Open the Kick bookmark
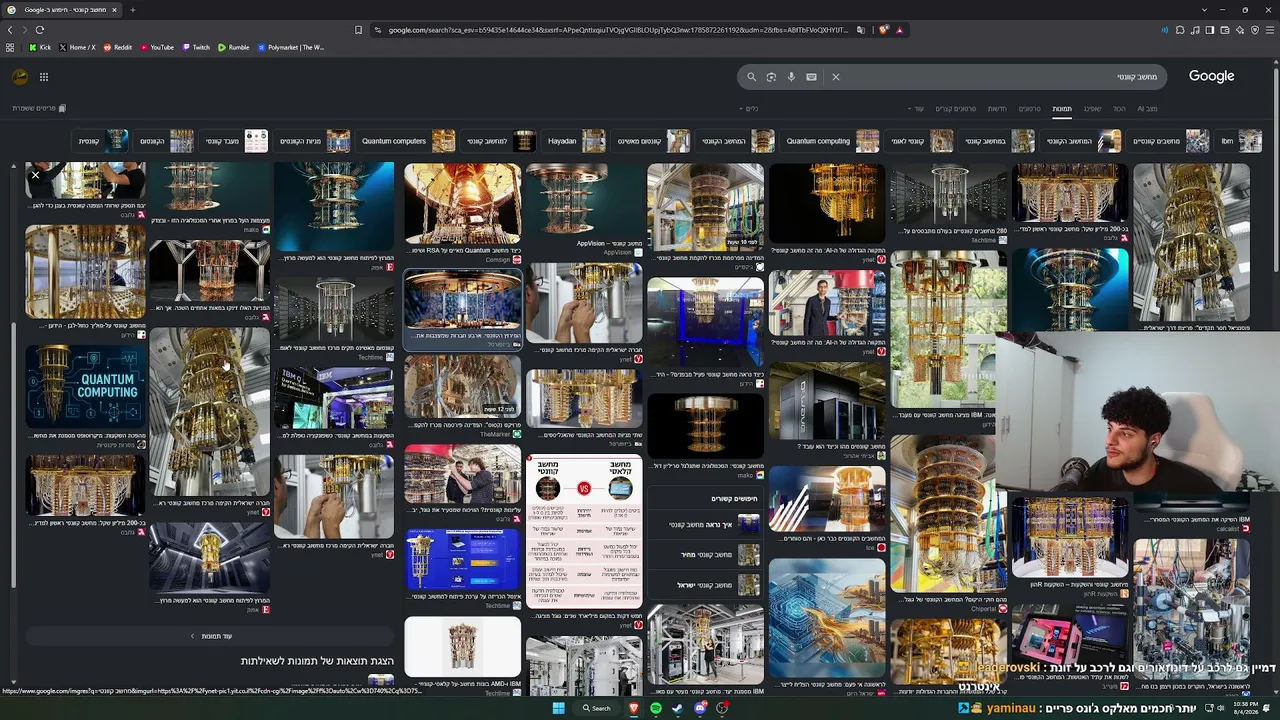 (40, 47)
